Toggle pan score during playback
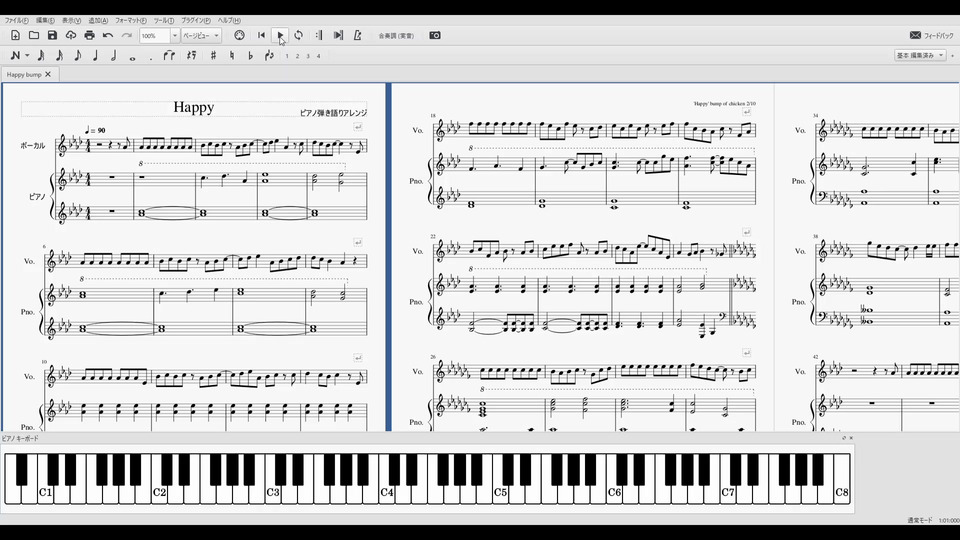 pyautogui.click(x=338, y=36)
